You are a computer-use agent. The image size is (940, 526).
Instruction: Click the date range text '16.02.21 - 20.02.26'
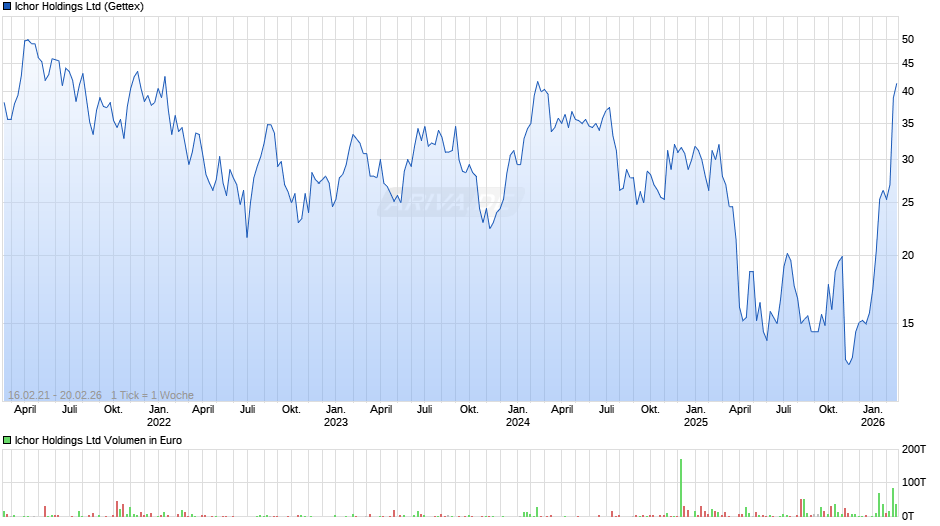tap(55, 395)
